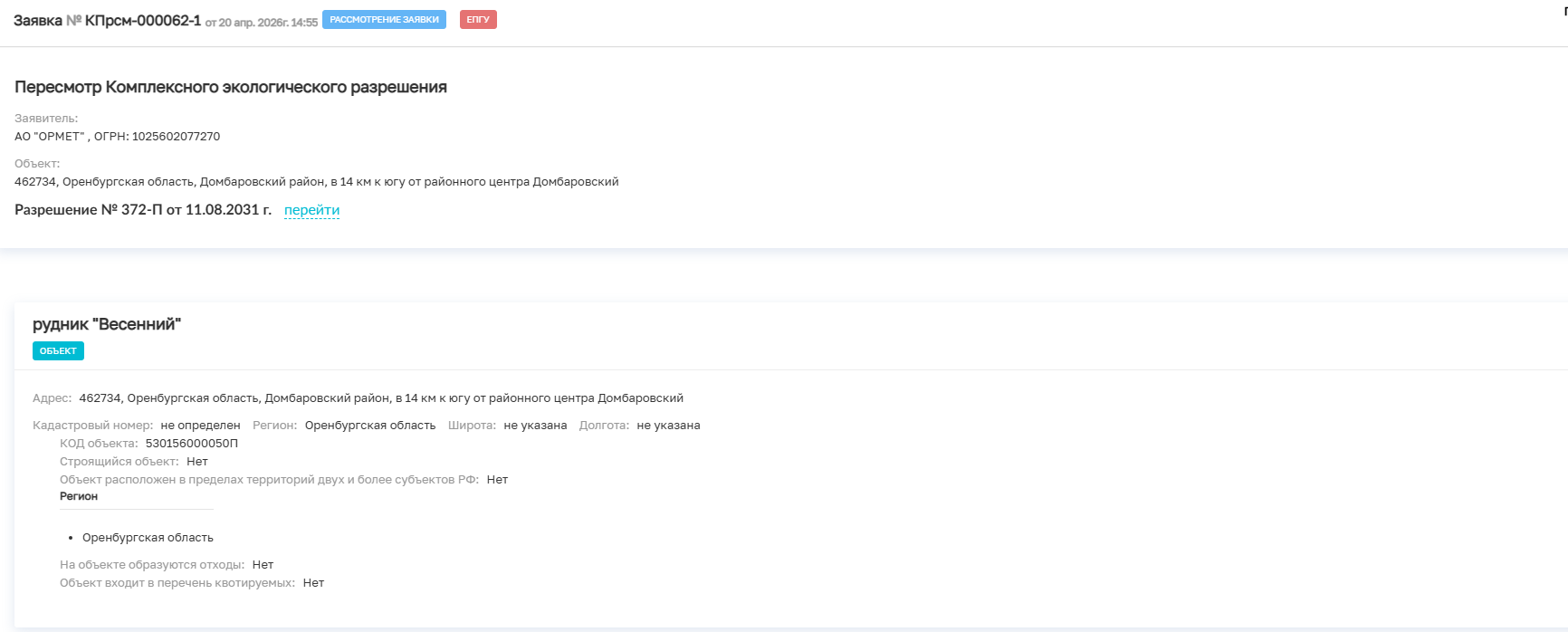Click applicant name АО "ОРМЕТ" with ОГРН
This screenshot has height=632, width=1568.
pos(117,137)
